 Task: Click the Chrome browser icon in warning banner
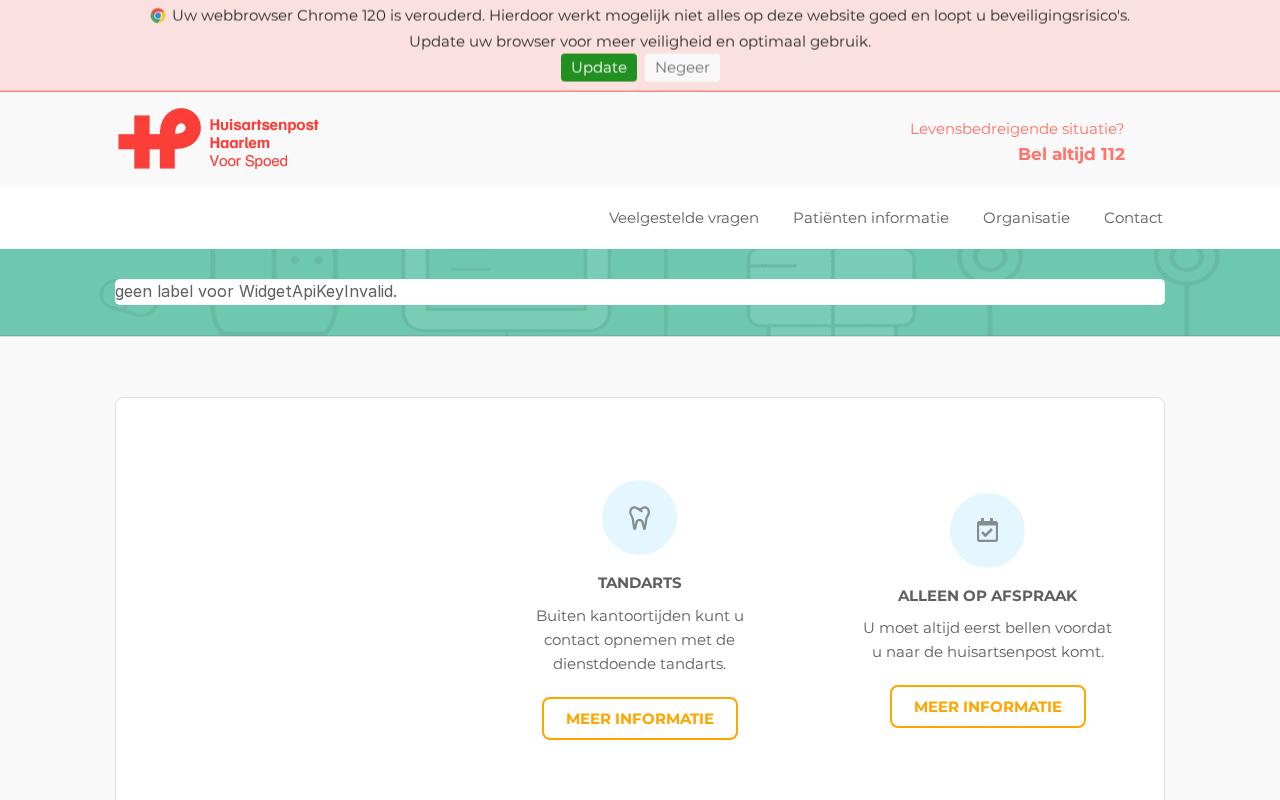[157, 16]
